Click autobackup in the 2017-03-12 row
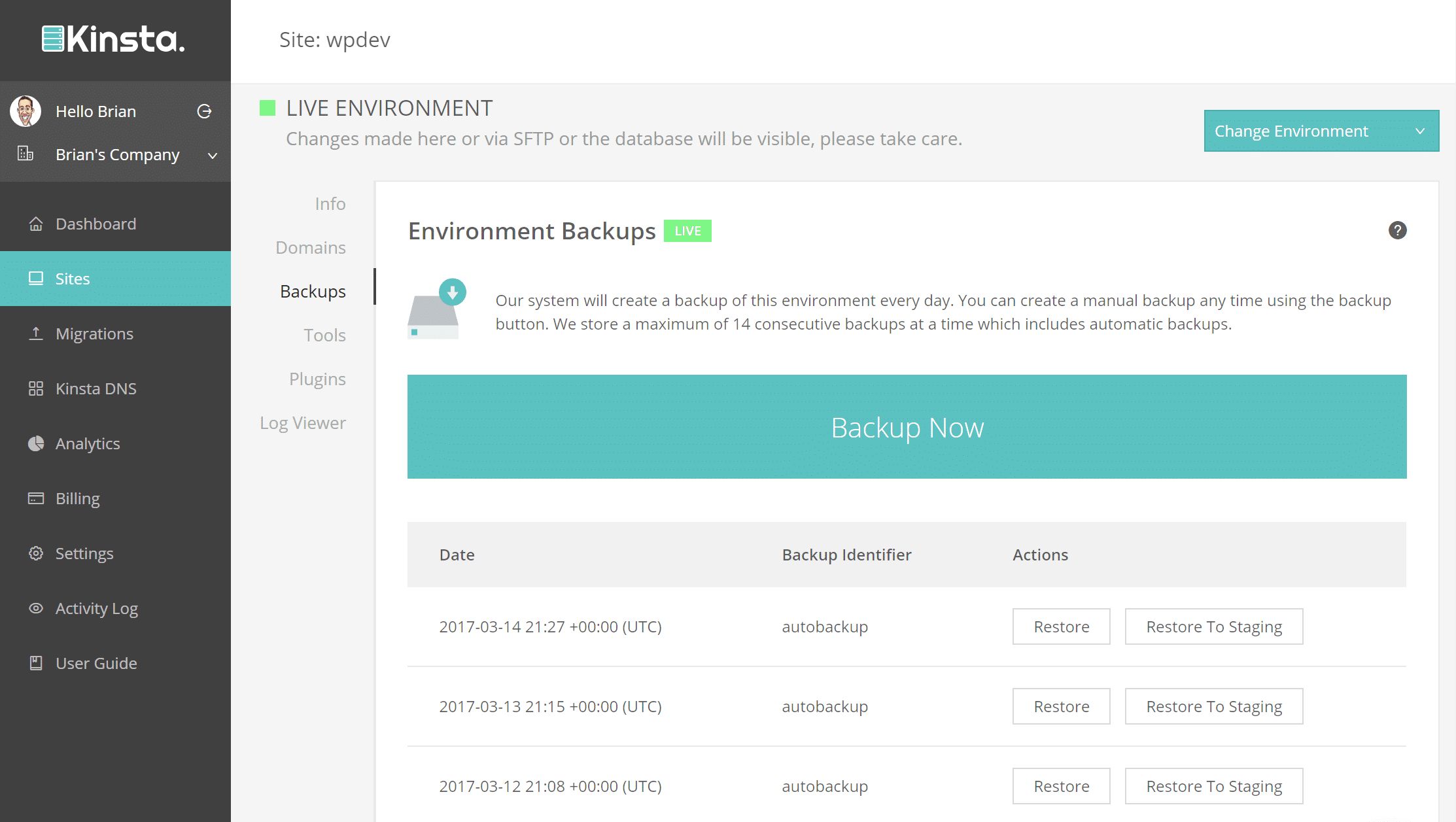 (825, 786)
